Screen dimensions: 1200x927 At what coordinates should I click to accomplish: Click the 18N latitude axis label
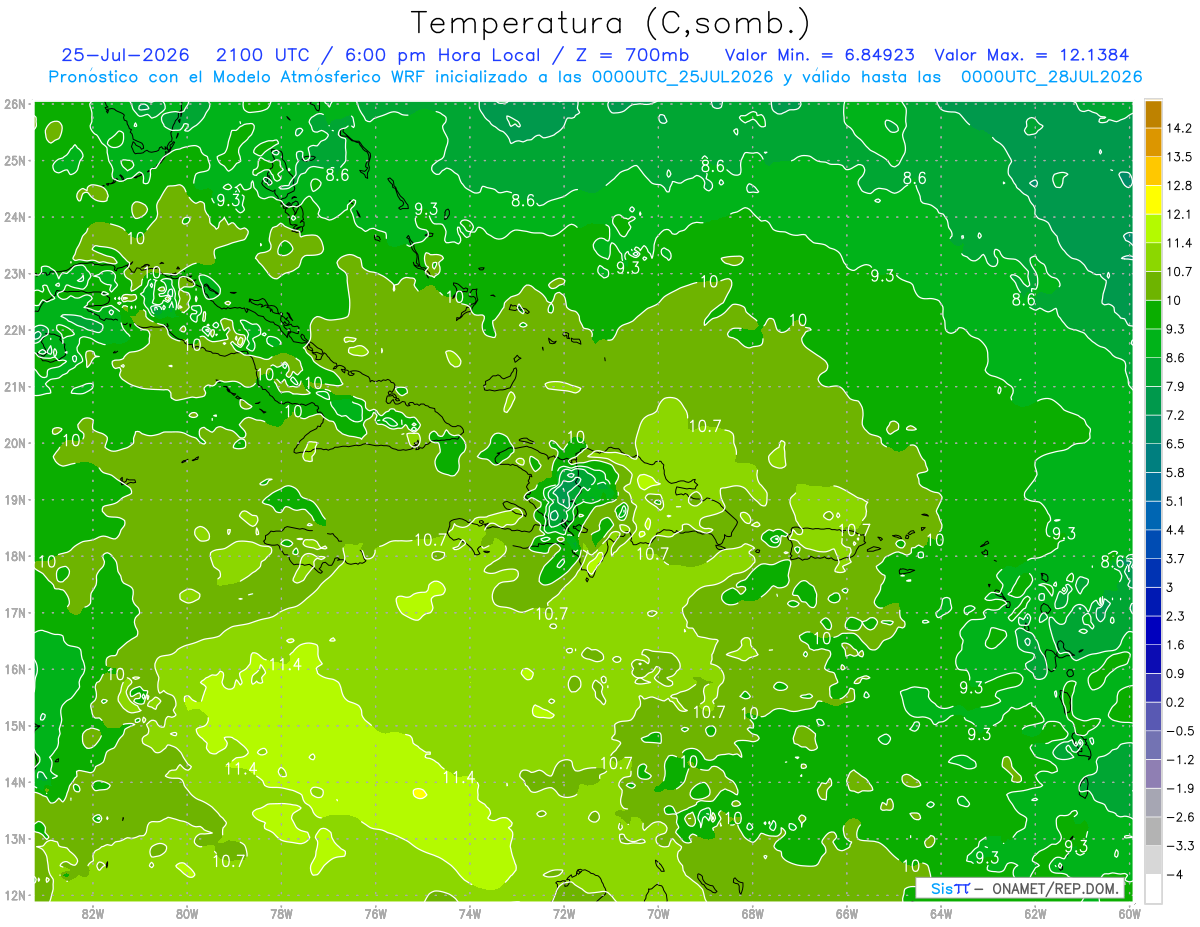pos(14,556)
